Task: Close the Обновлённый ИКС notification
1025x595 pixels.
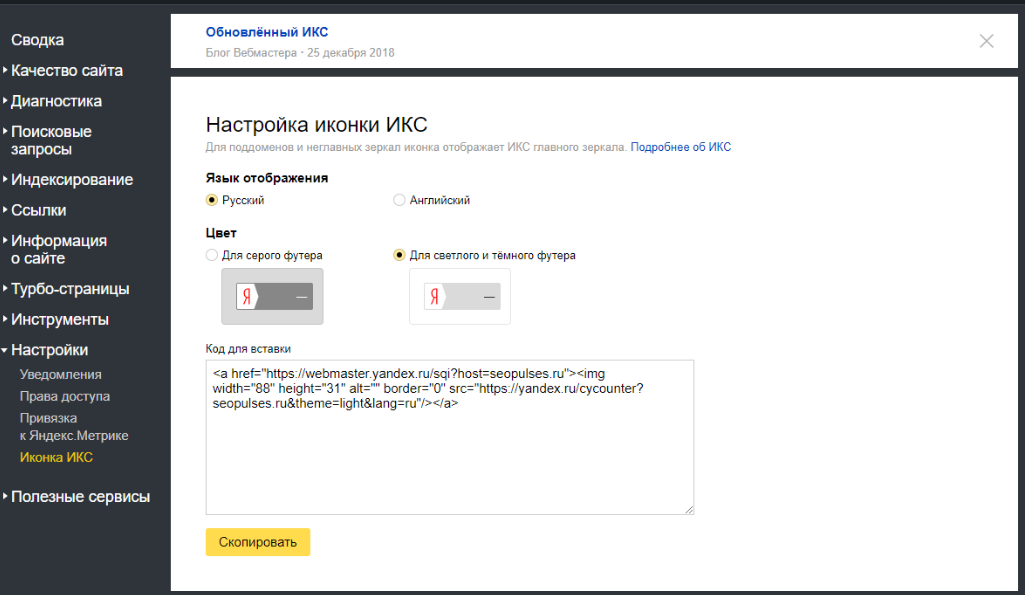Action: point(986,41)
